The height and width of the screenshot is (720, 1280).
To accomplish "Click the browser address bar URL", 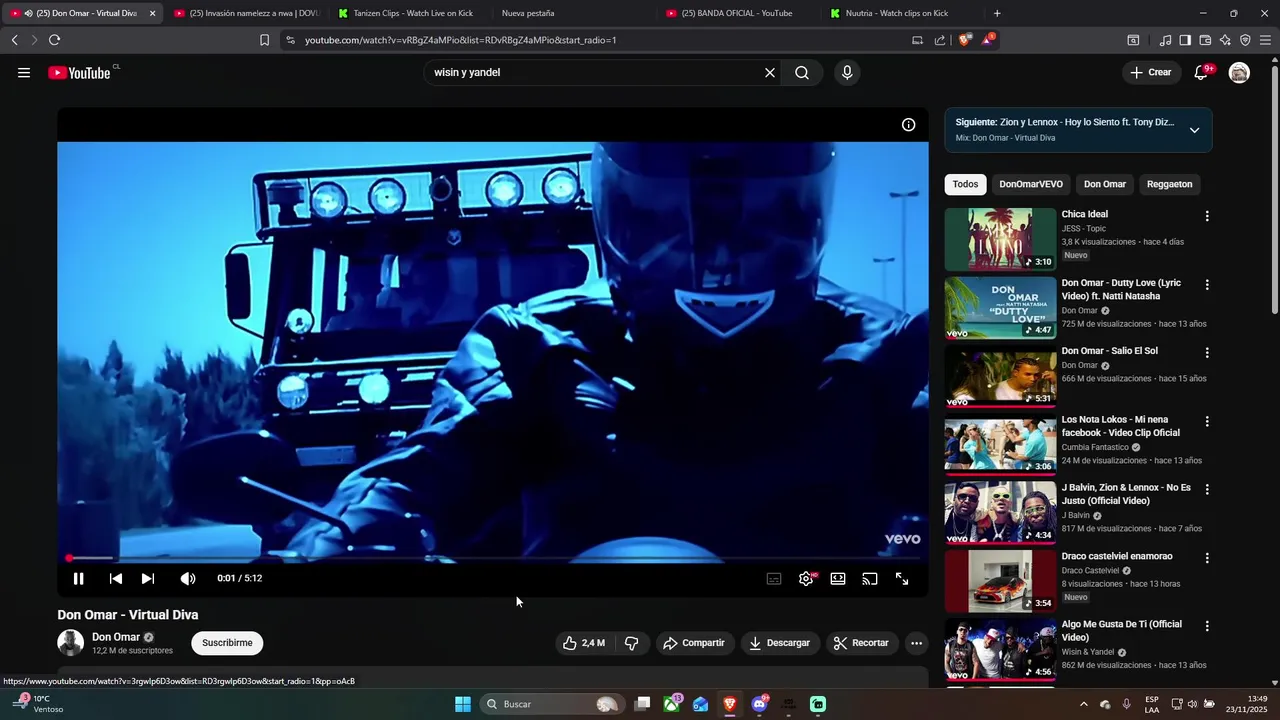I will click(x=460, y=40).
